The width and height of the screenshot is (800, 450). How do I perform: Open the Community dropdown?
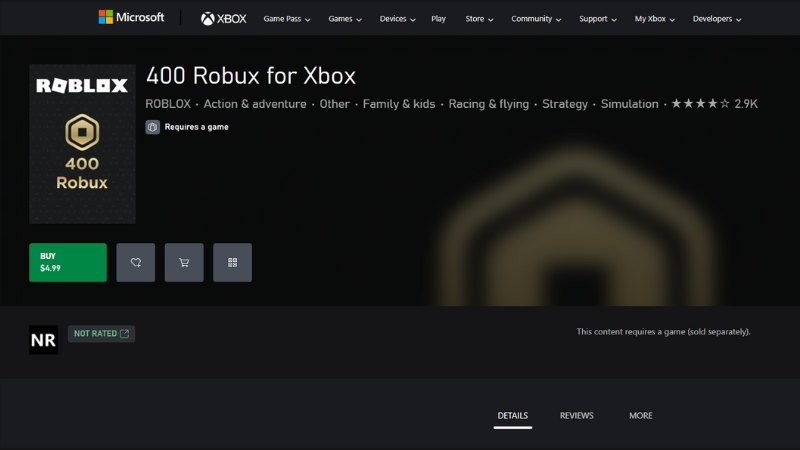pos(536,19)
